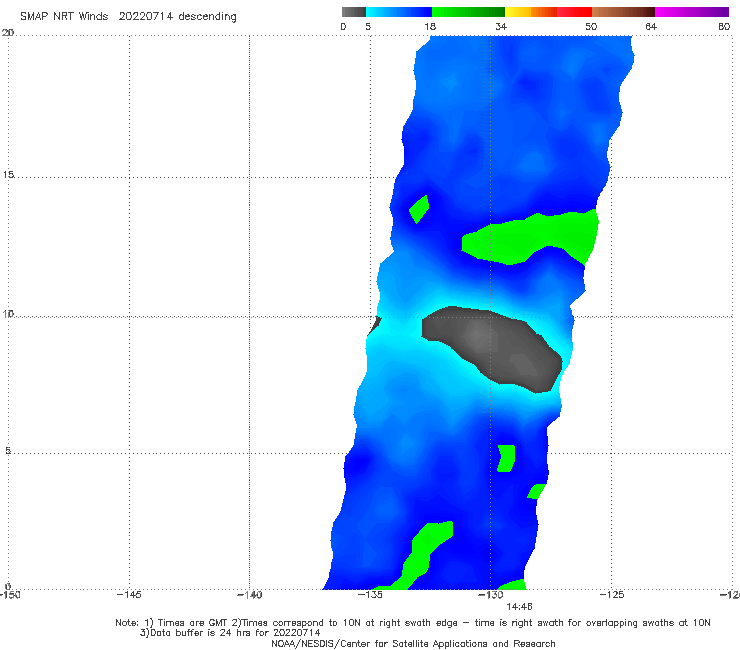Click the longitude axis label '-130'

coord(491,594)
